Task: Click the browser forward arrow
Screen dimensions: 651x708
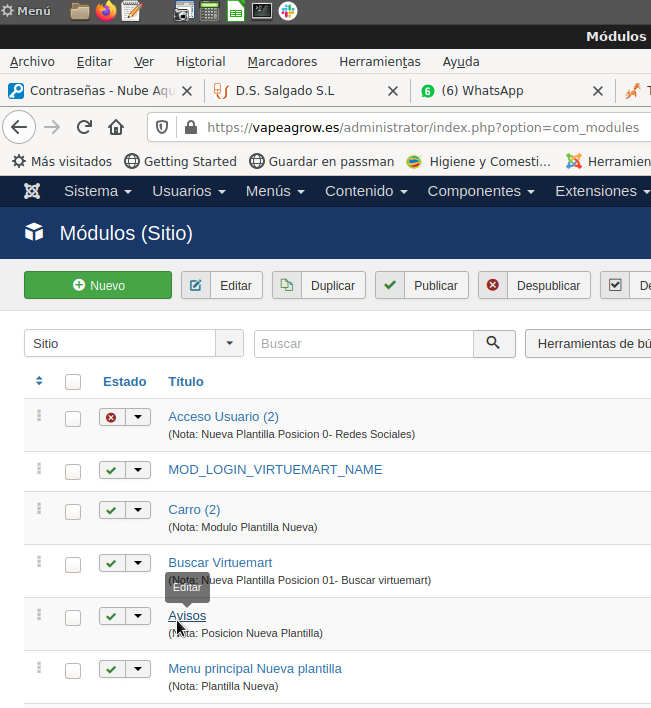Action: click(52, 127)
